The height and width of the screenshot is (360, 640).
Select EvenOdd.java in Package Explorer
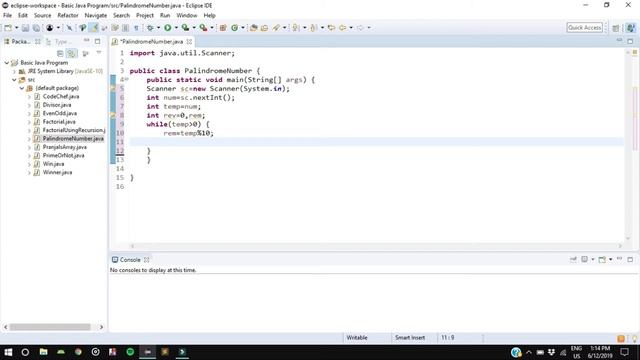[x=60, y=113]
